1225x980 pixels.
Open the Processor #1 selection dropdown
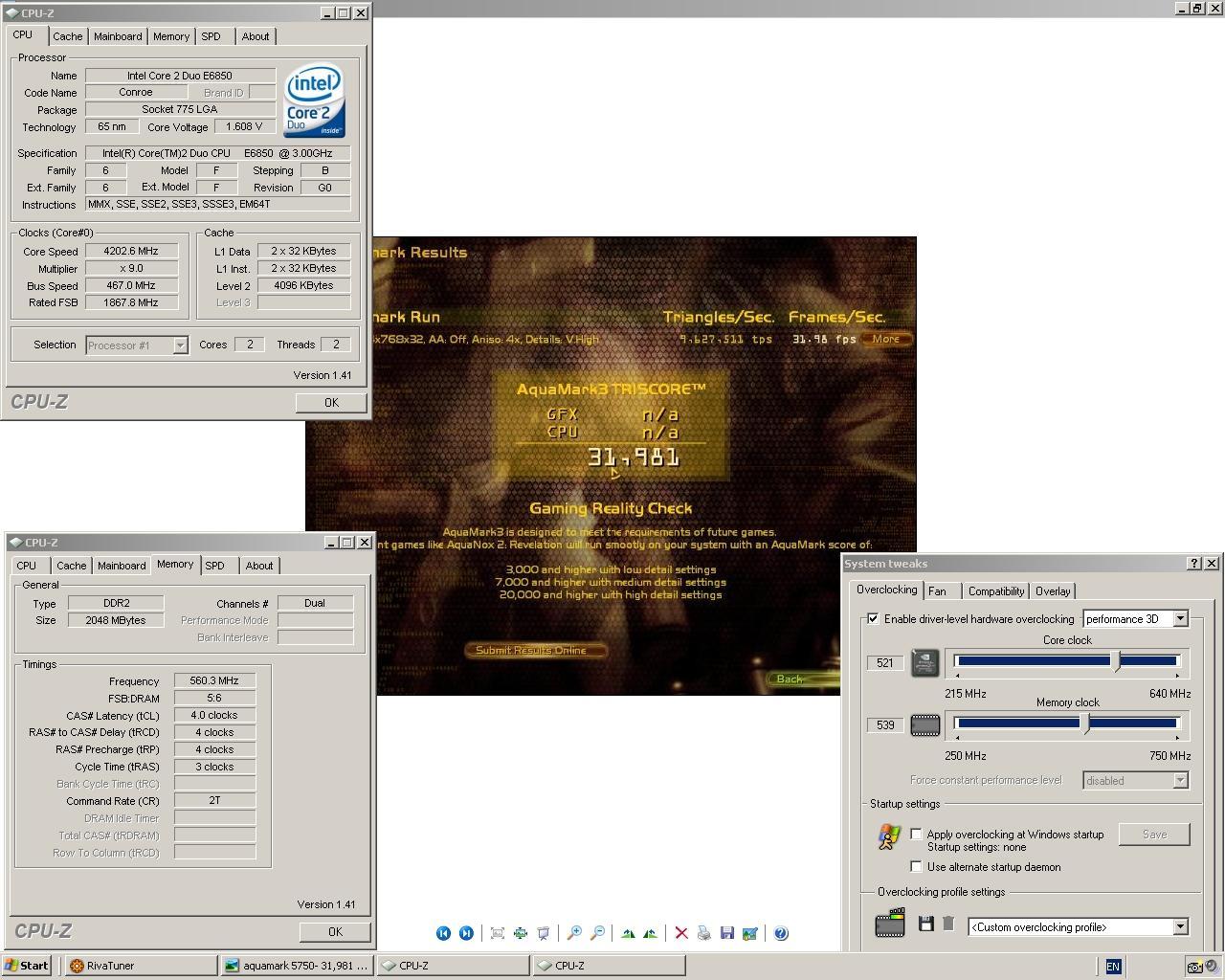tap(180, 345)
